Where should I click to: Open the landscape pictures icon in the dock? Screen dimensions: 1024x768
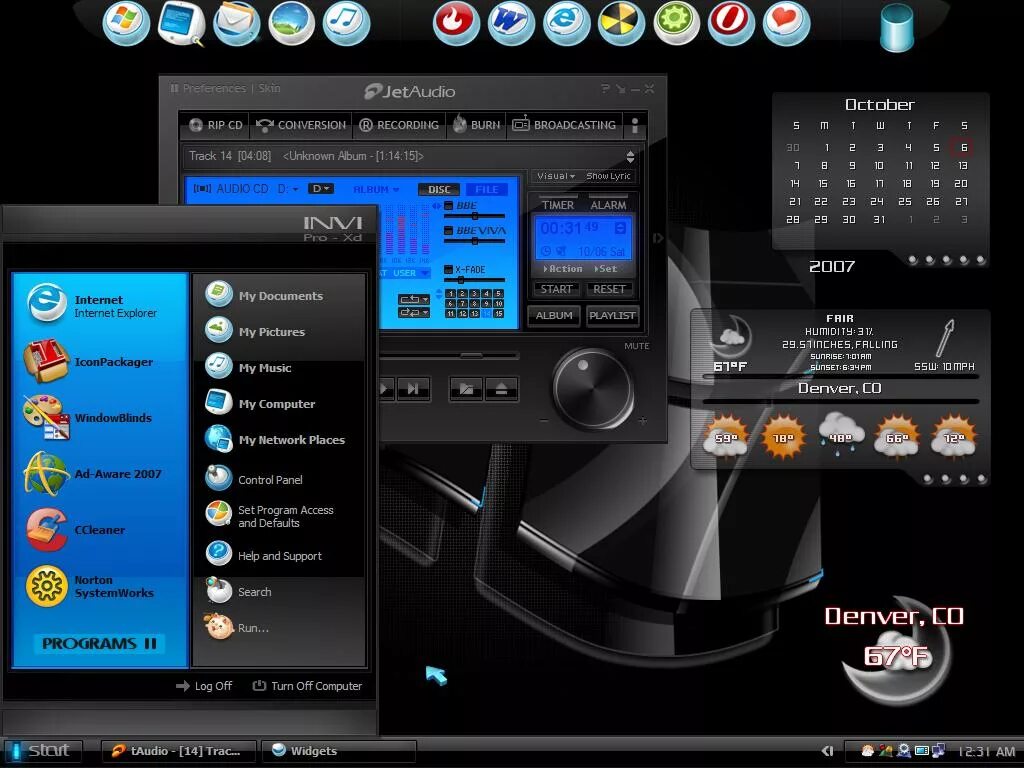291,23
